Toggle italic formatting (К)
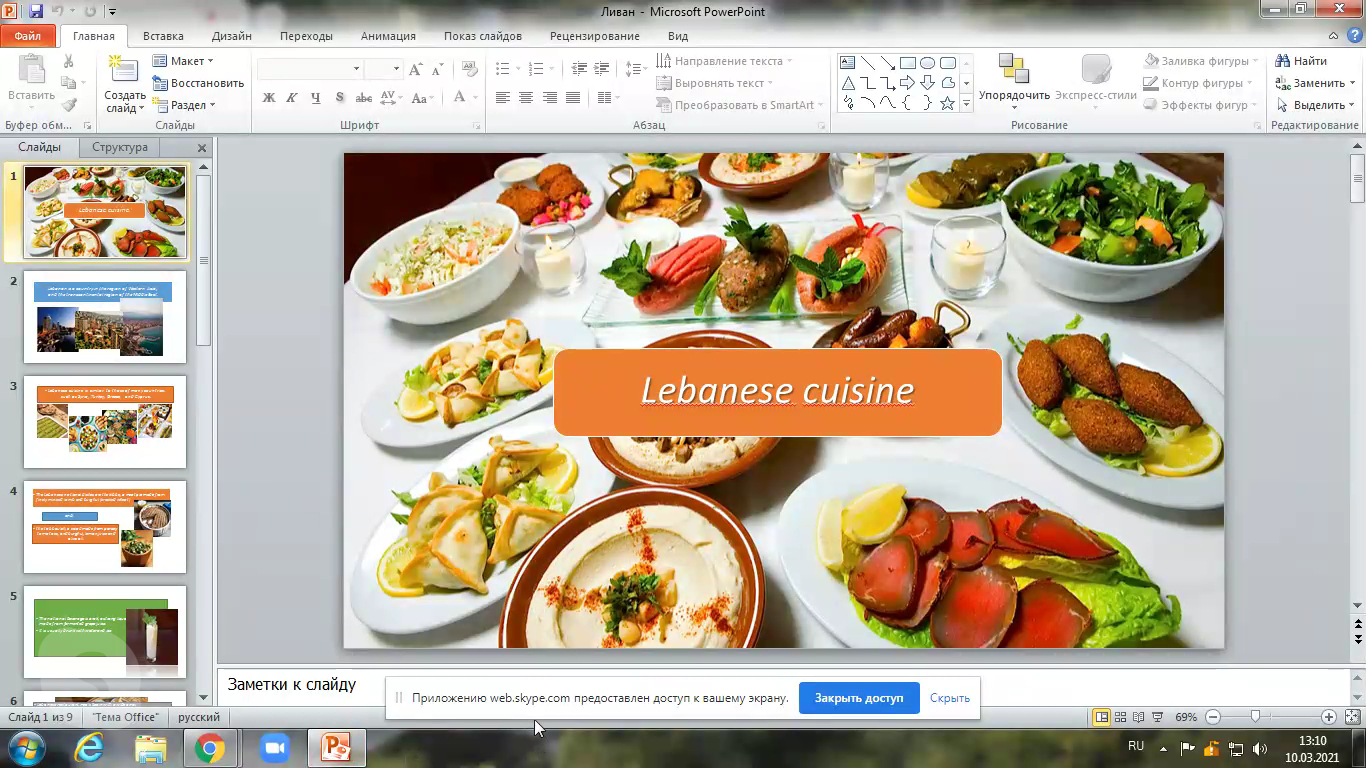Image resolution: width=1366 pixels, height=768 pixels. [292, 98]
